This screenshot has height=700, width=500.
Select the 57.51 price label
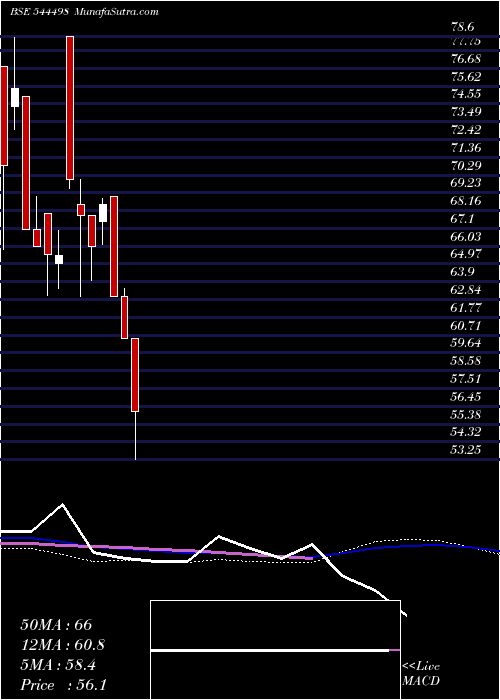[x=466, y=379]
